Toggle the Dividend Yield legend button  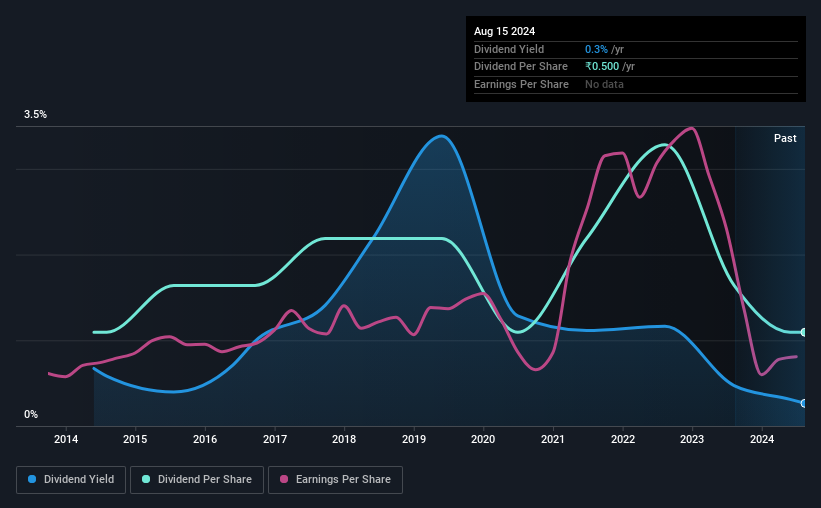pos(71,480)
